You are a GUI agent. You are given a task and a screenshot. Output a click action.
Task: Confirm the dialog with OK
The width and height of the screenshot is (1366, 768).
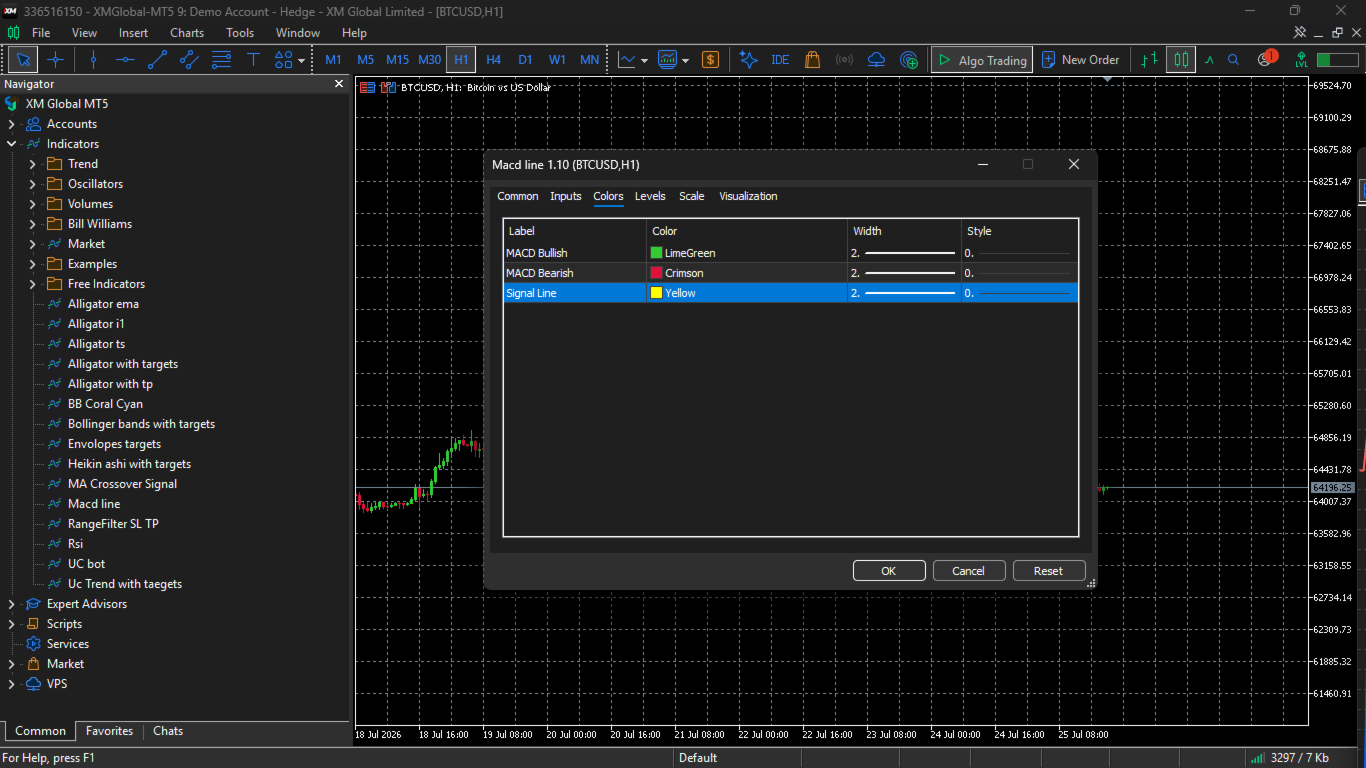pyautogui.click(x=889, y=571)
